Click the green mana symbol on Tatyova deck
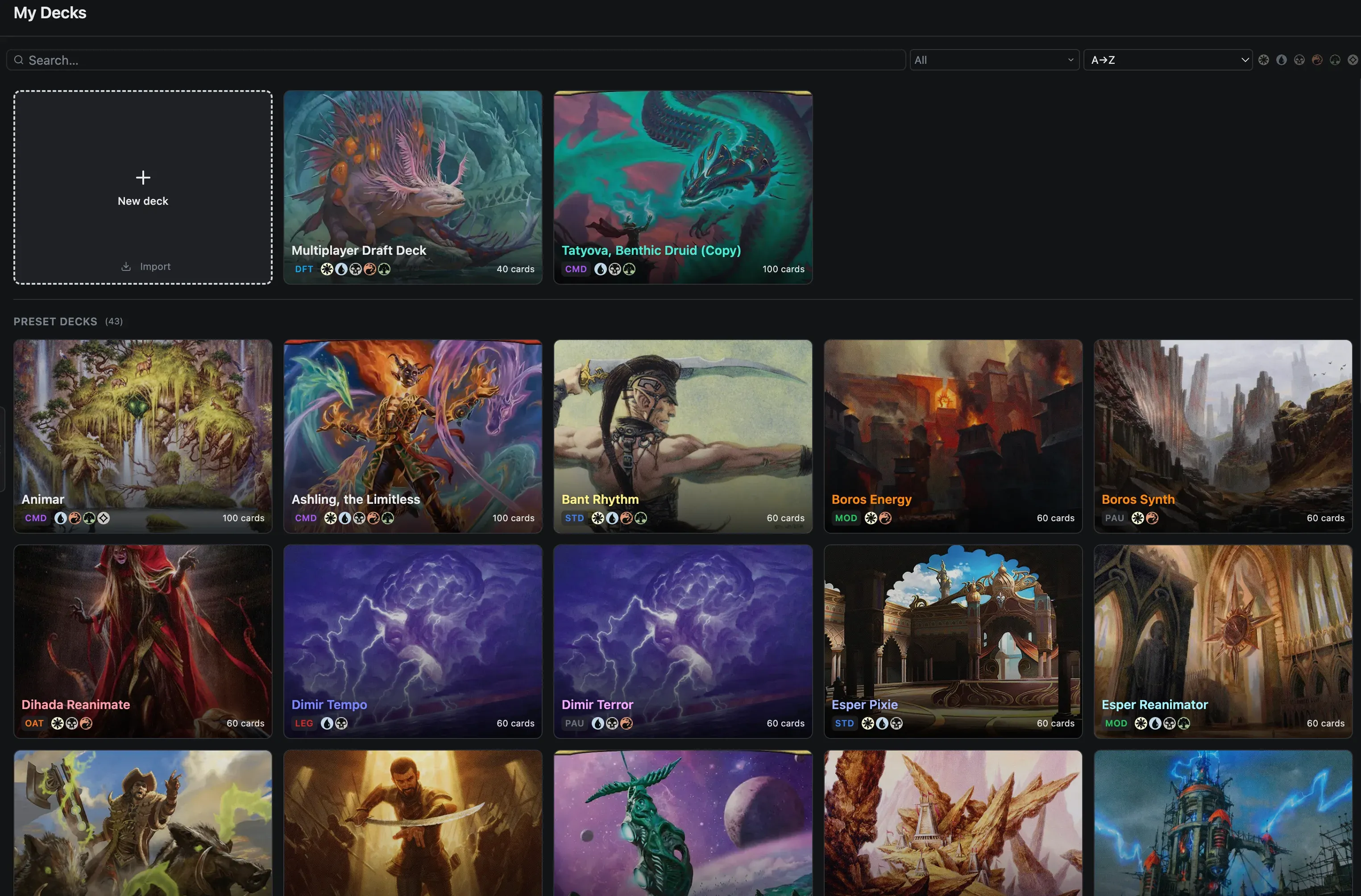 pyautogui.click(x=628, y=269)
